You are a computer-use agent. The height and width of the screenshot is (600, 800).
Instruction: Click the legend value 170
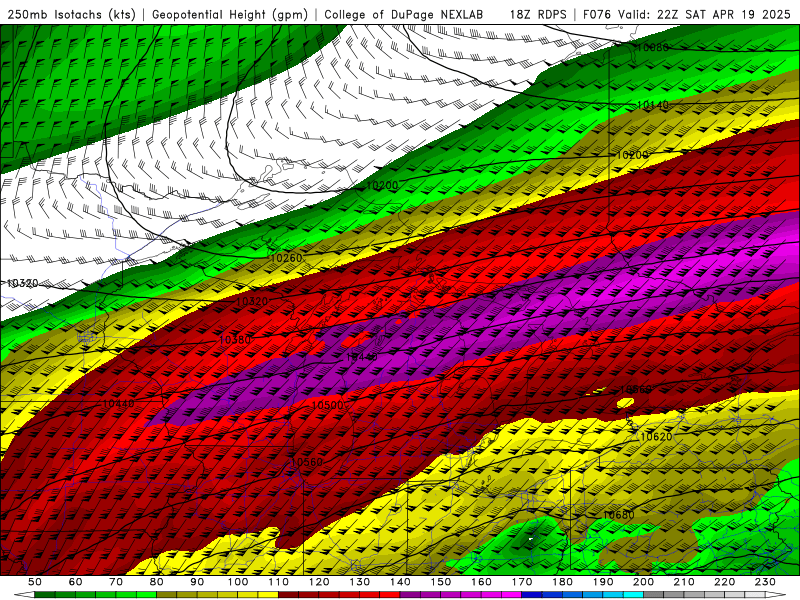click(x=522, y=582)
